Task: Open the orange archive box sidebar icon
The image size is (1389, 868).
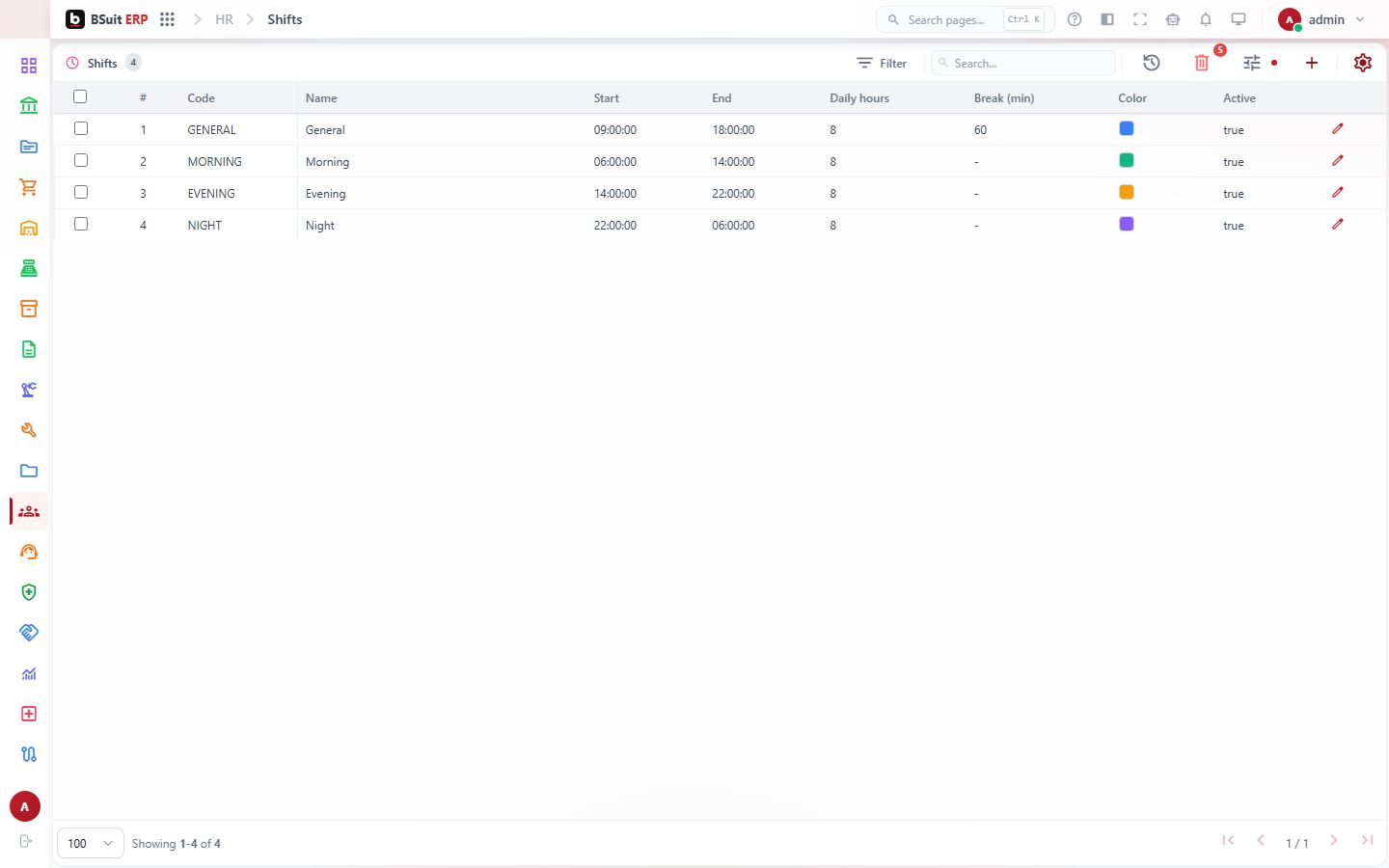Action: coord(29,309)
